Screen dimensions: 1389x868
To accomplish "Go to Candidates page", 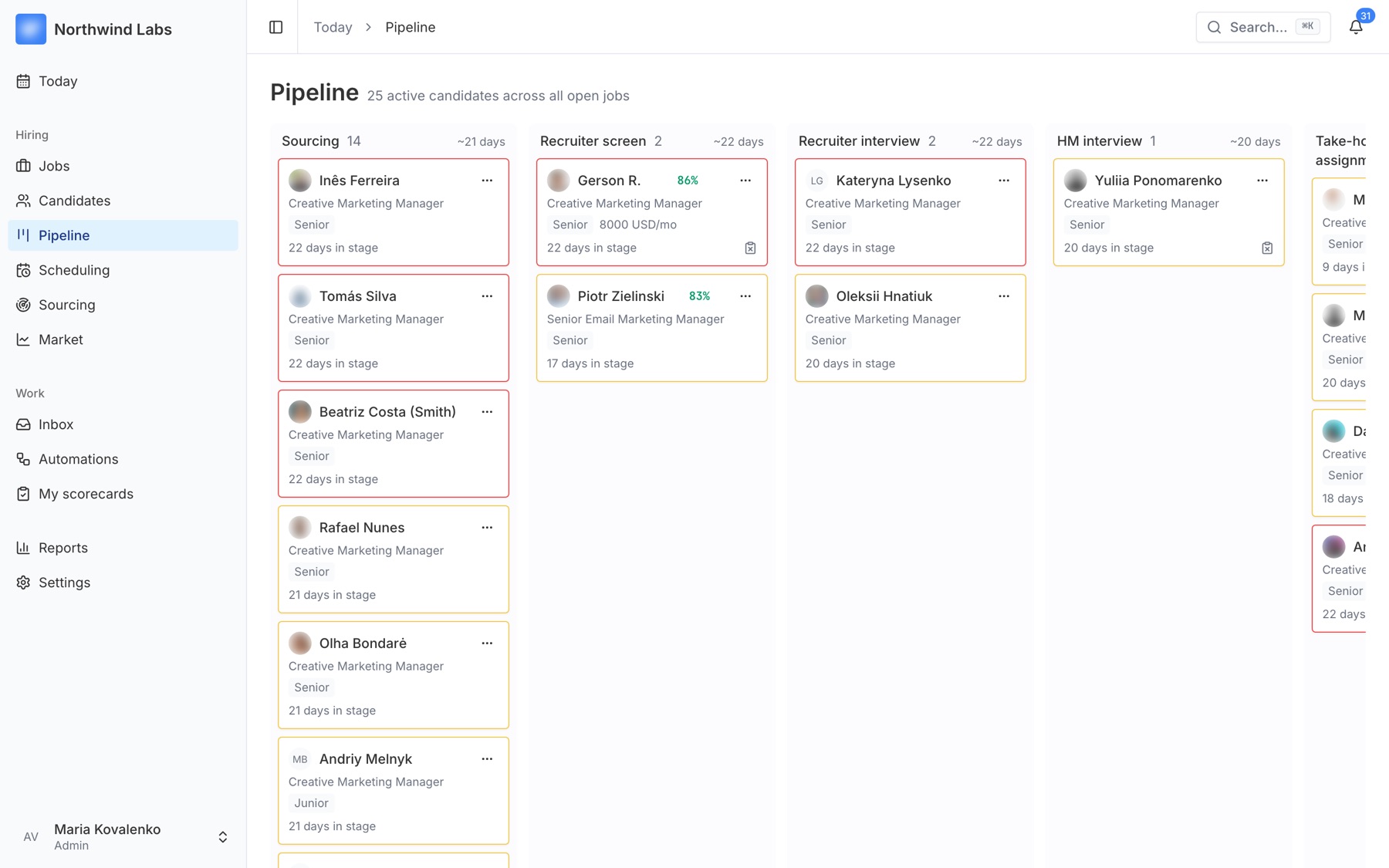I will pos(123,201).
